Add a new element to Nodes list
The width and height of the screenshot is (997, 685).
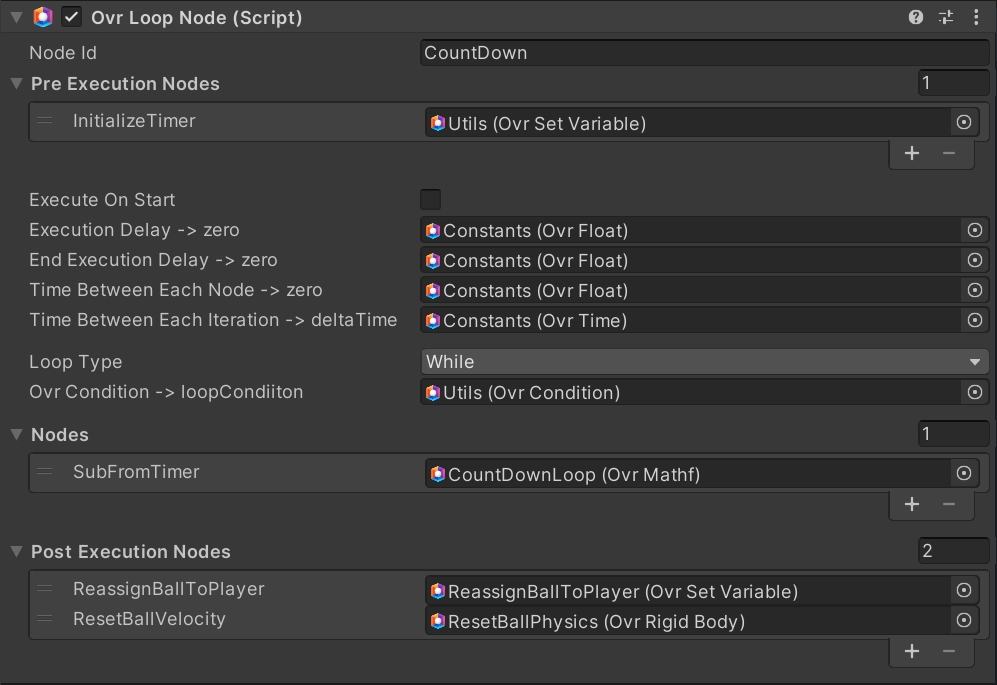(911, 504)
